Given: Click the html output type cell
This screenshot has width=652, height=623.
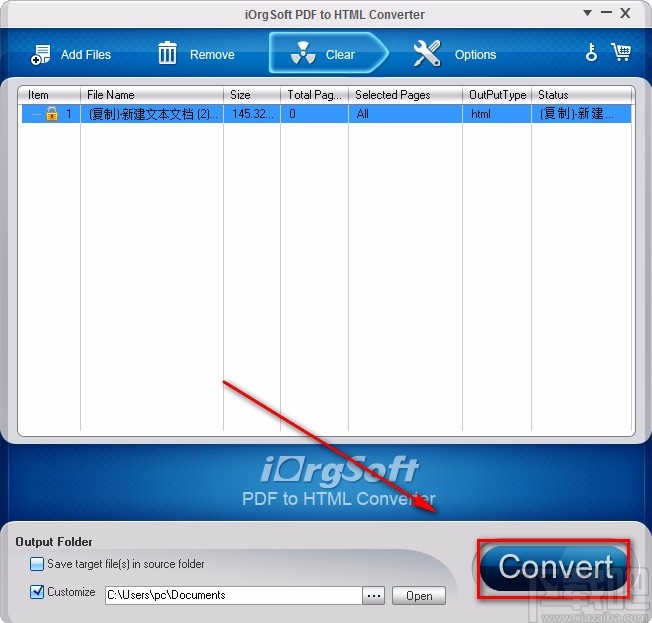Looking at the screenshot, I should (497, 114).
